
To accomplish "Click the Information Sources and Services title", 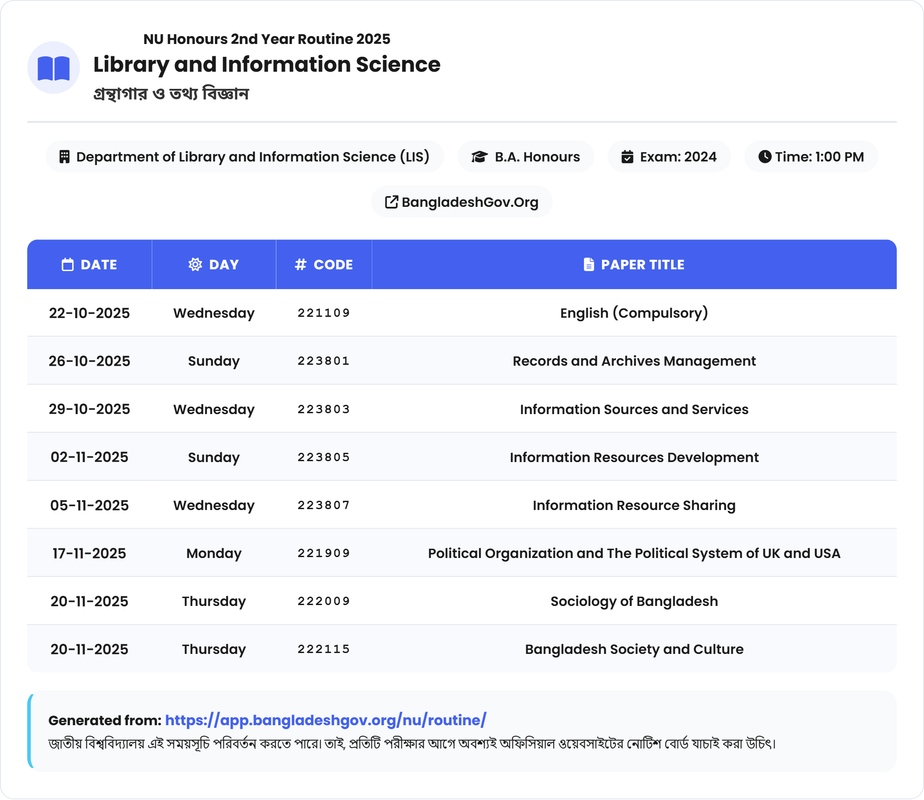I will point(634,409).
